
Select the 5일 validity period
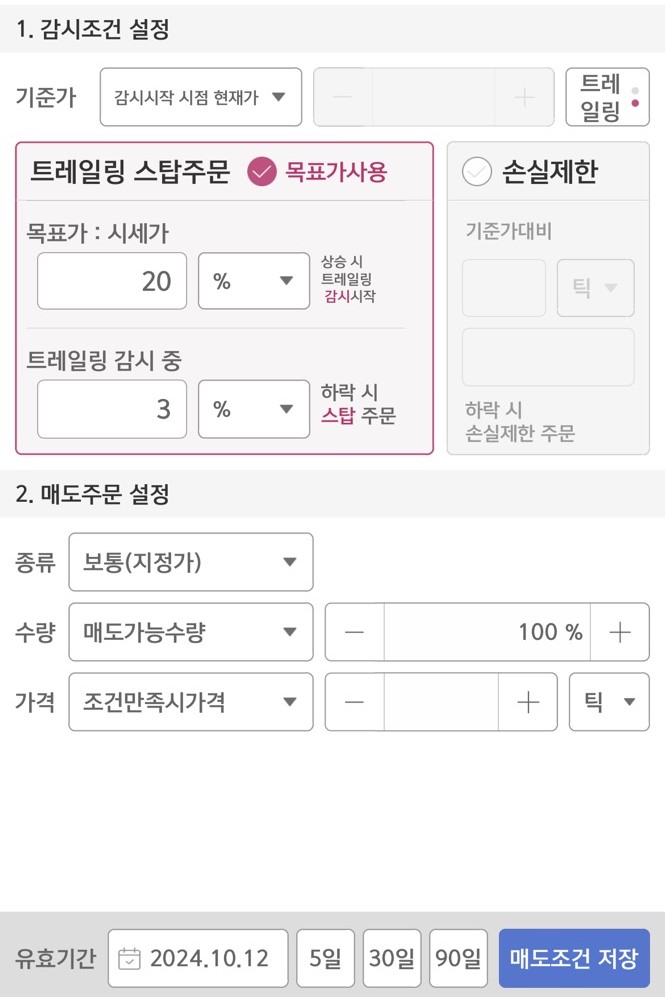[325, 957]
